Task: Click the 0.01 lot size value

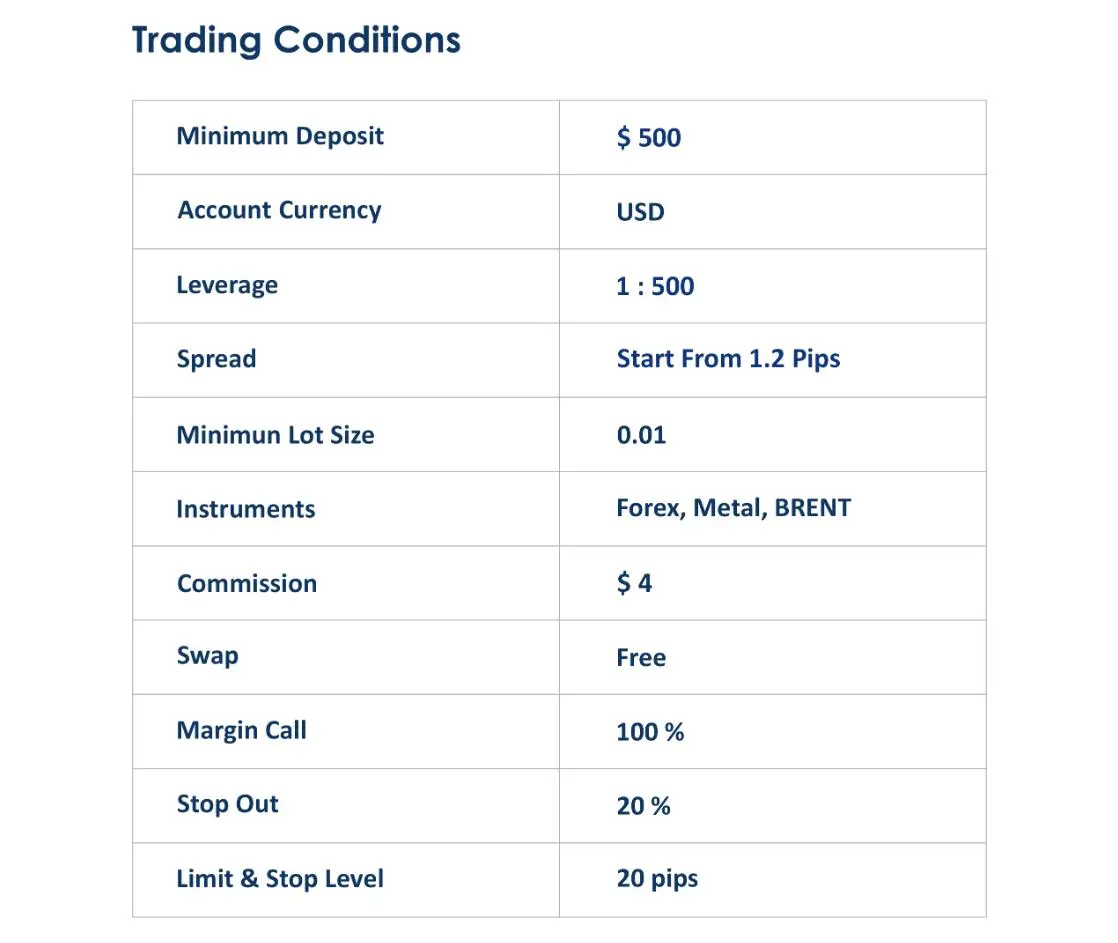Action: pyautogui.click(x=641, y=435)
